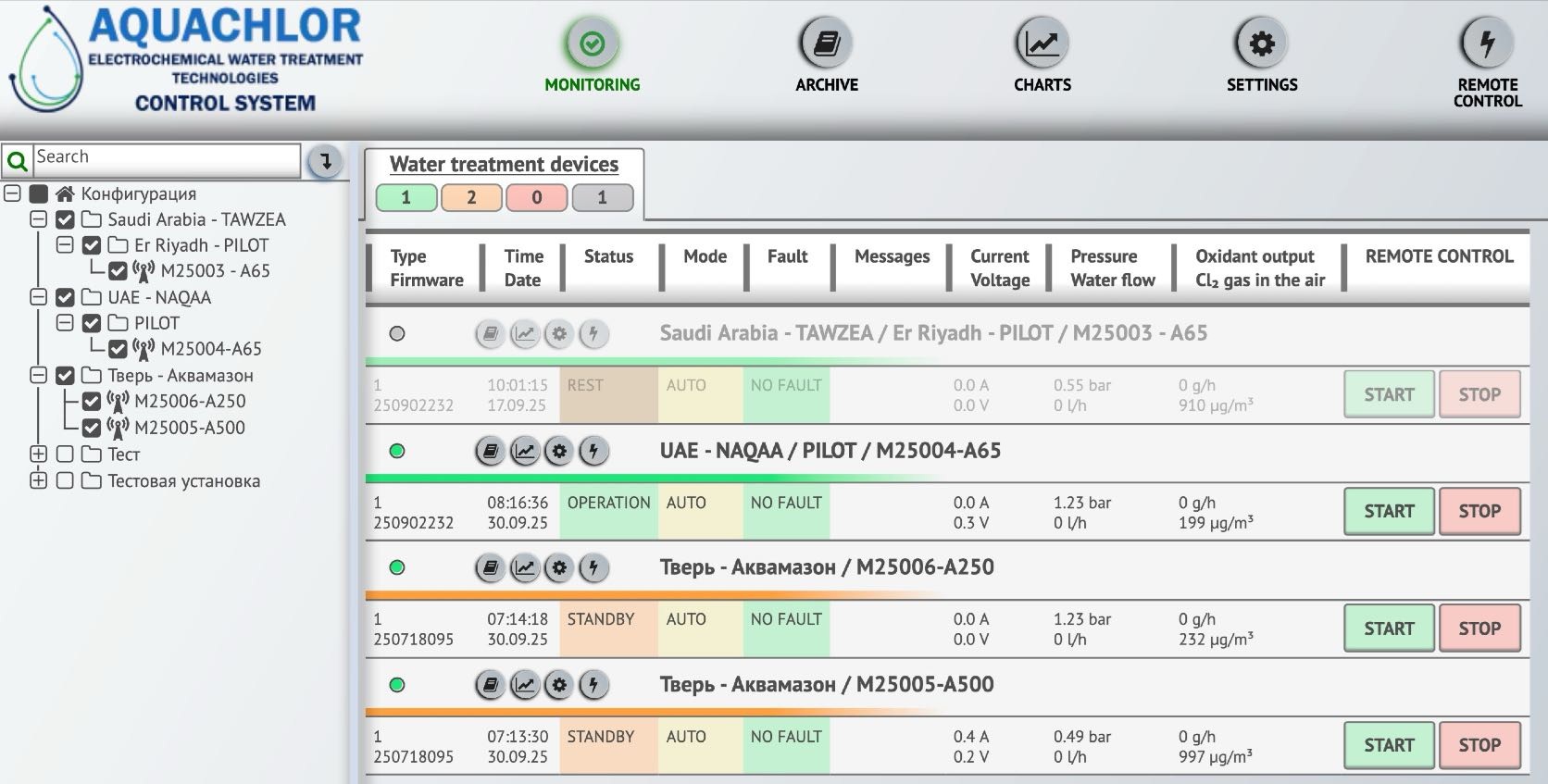Open the Remote Control lightning icon
The image size is (1548, 784).
(x=1487, y=43)
